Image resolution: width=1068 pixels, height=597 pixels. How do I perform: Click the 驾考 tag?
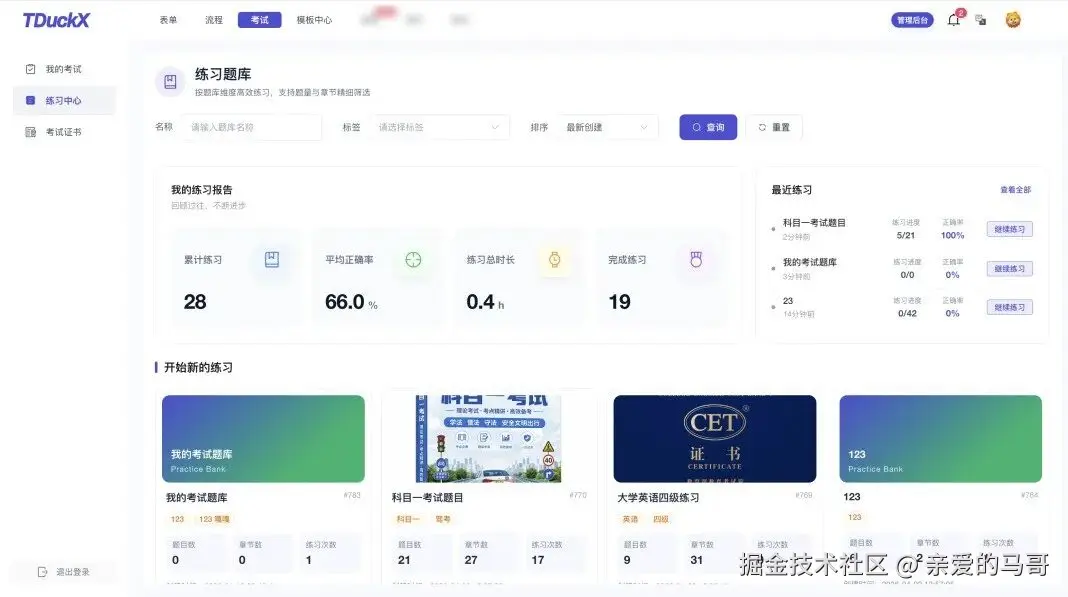tap(443, 519)
